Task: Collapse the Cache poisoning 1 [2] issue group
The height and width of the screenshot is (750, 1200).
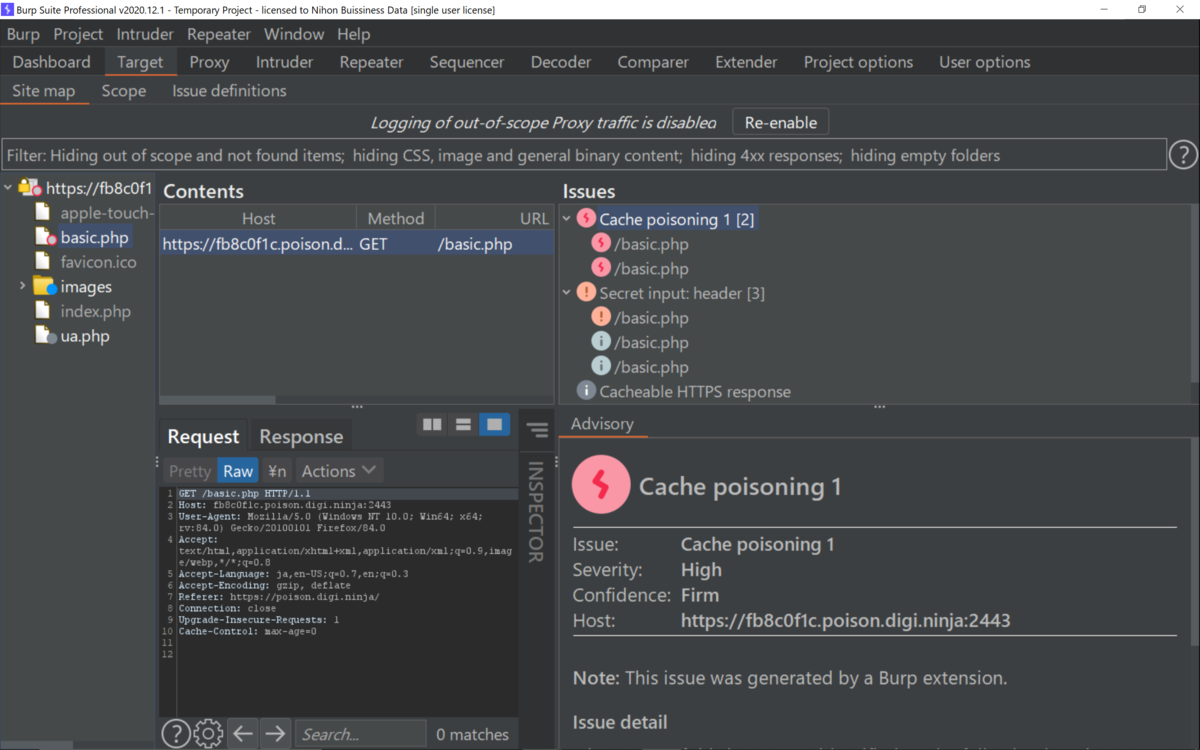Action: tap(567, 219)
